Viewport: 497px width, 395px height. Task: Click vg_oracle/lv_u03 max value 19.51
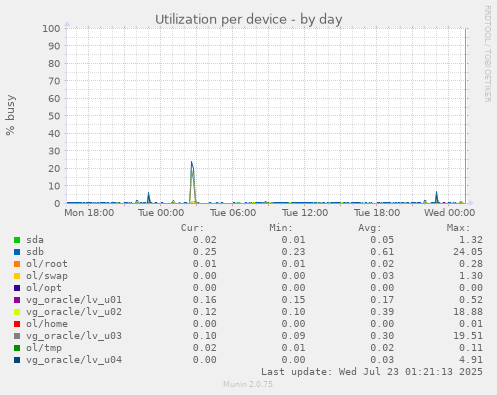point(468,336)
